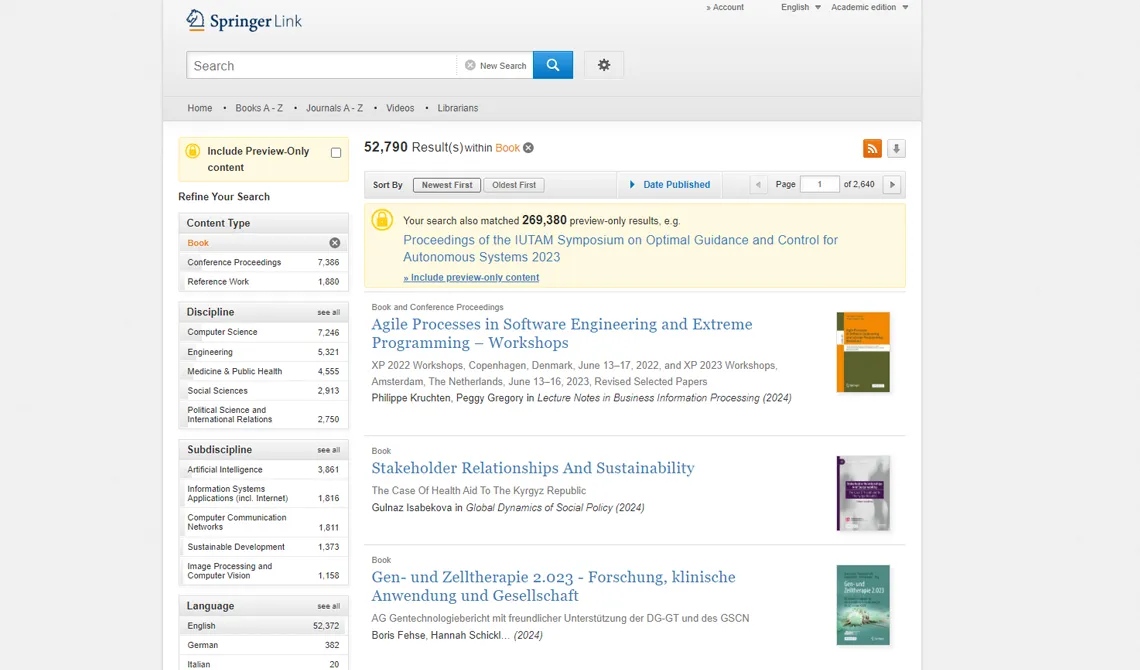
Task: Remove the Book filter next to result count
Action: (529, 148)
